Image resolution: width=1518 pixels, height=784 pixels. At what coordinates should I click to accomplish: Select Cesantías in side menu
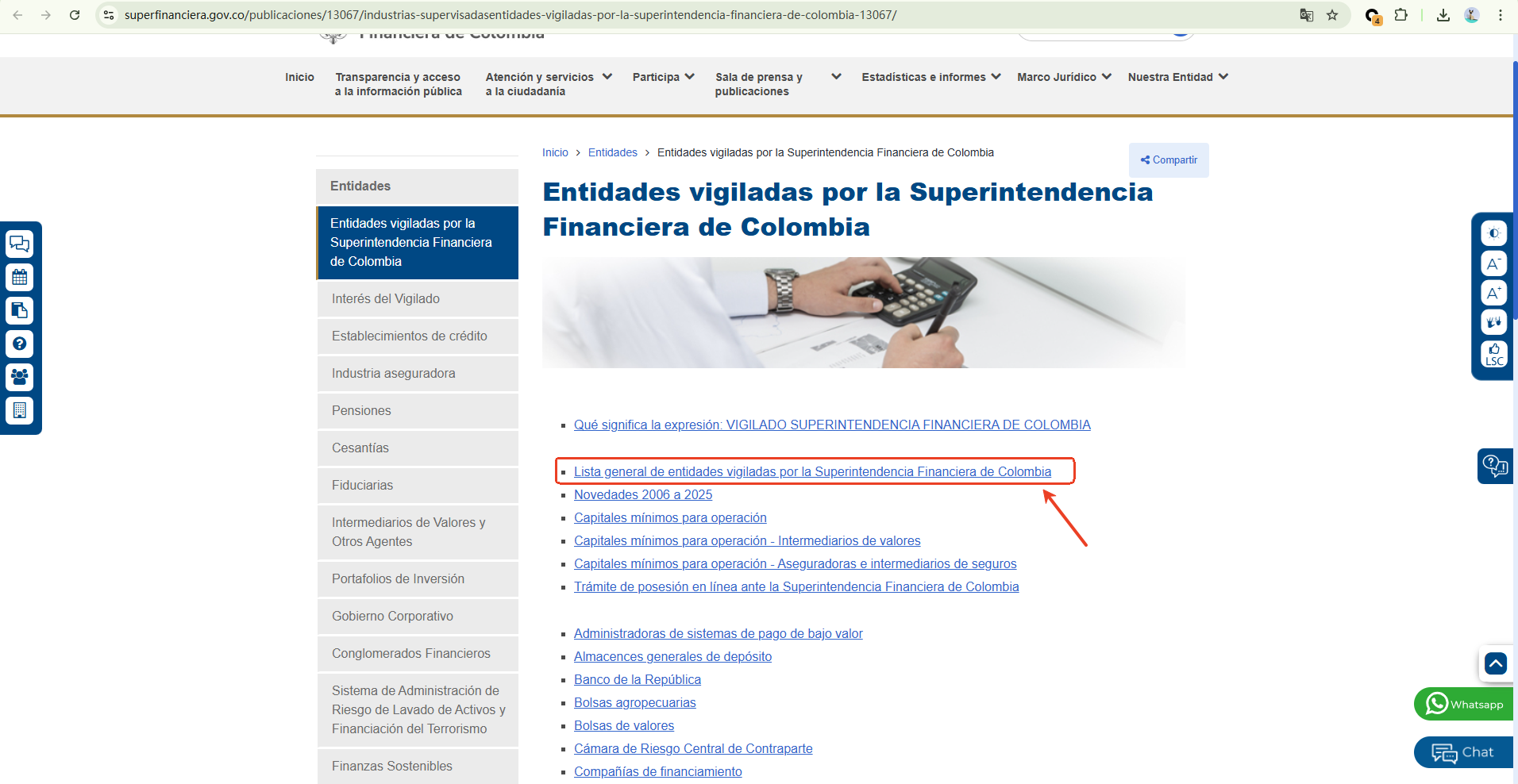pyautogui.click(x=418, y=448)
